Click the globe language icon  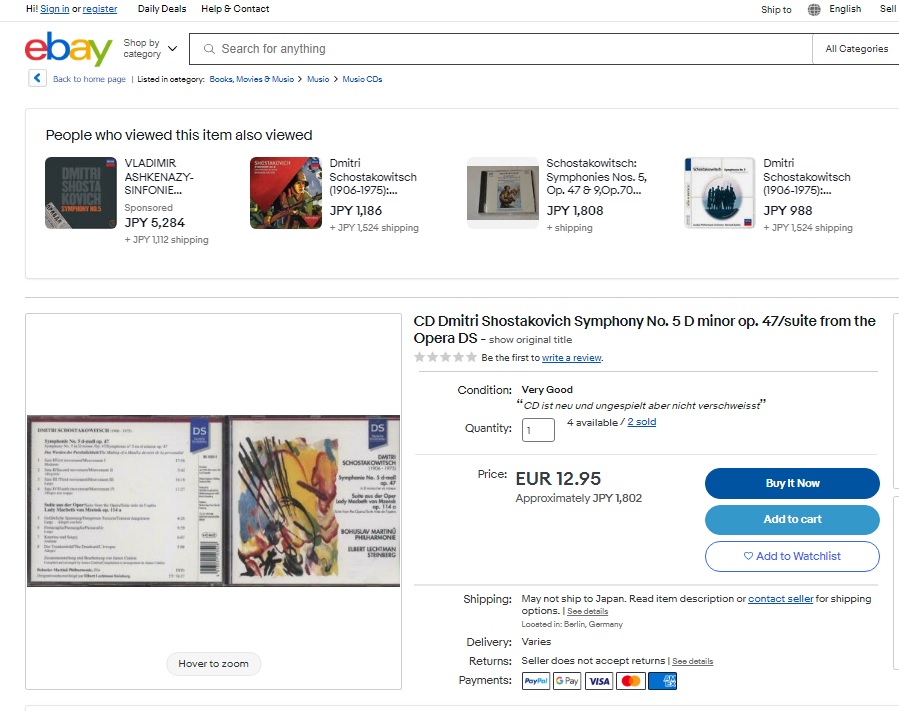click(814, 9)
